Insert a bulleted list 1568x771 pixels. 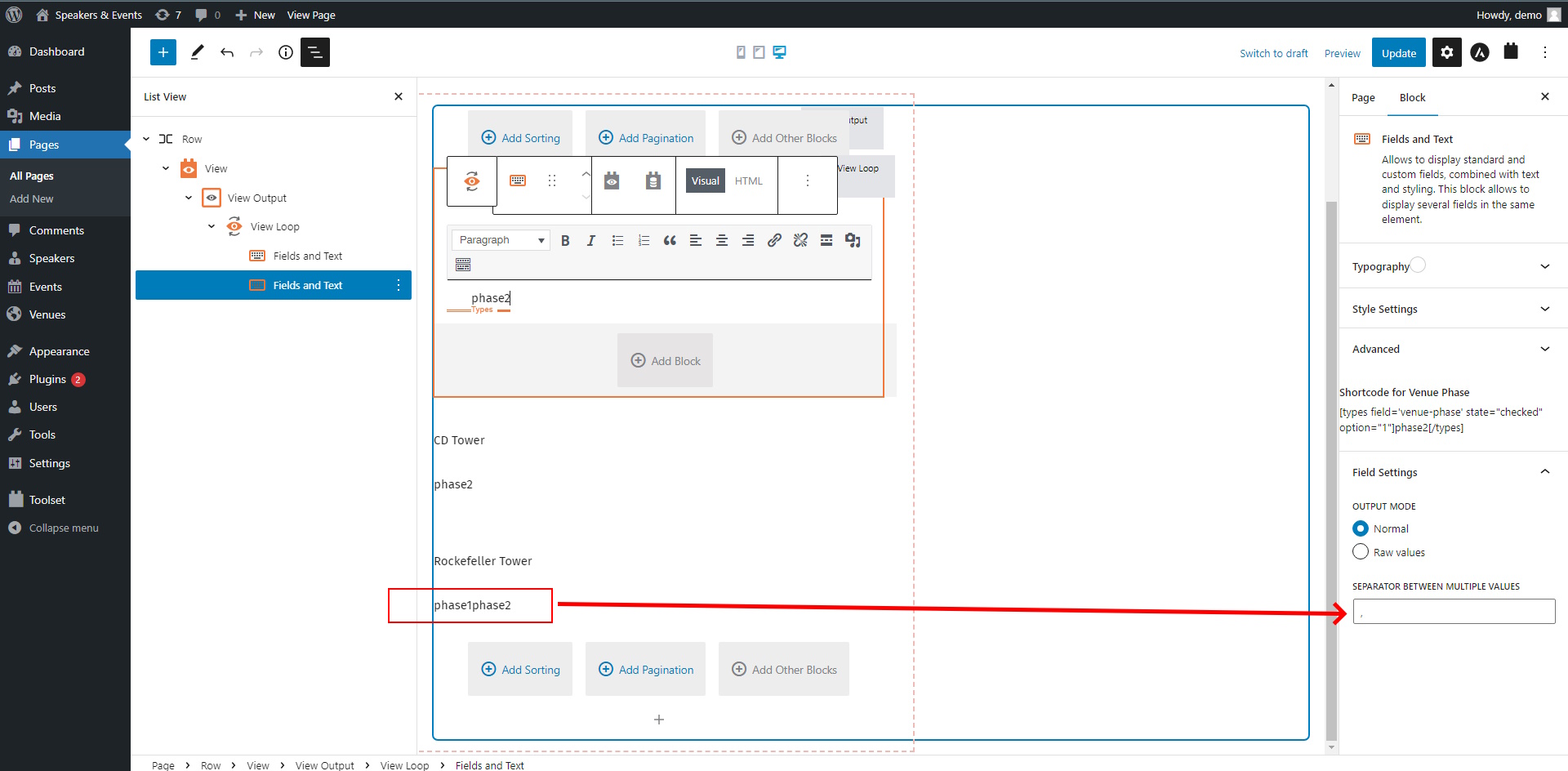[x=617, y=240]
